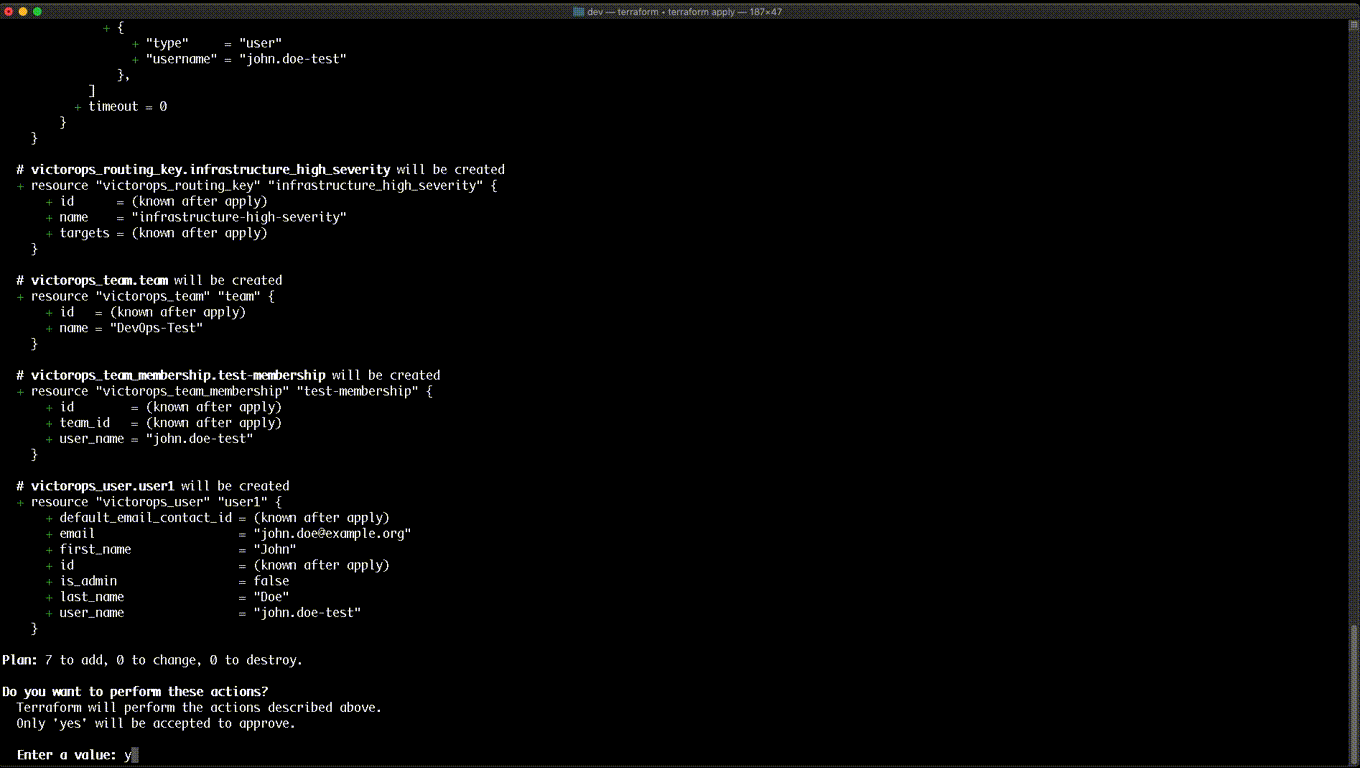
Task: Close the terminal window with red button
Action: pos(9,11)
